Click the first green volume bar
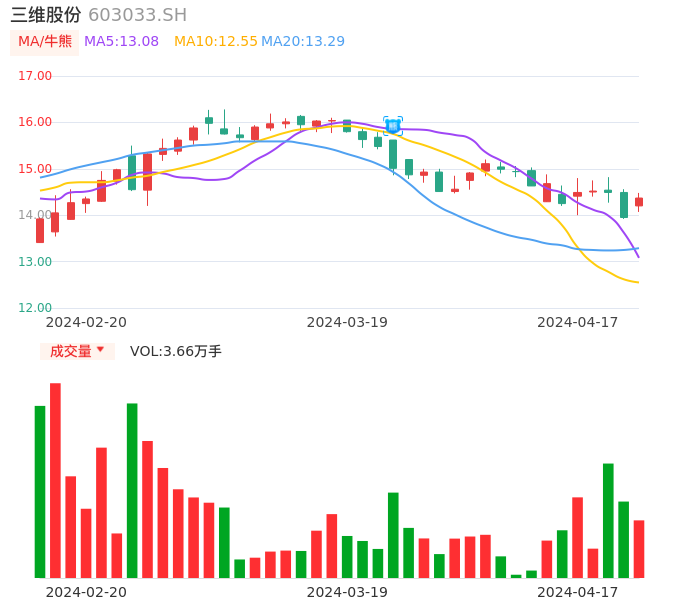Viewport: 686px width, 606px height. pos(40,492)
